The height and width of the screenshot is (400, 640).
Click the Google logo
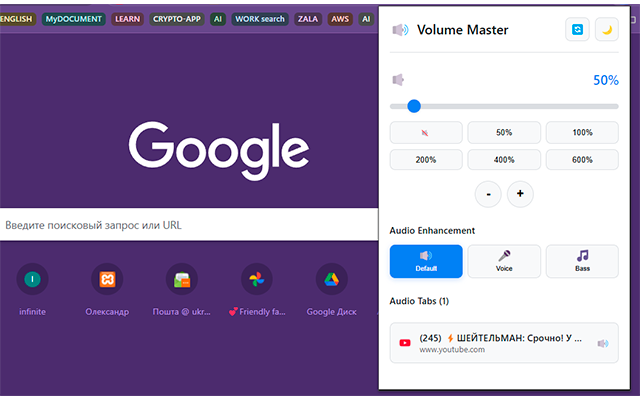pos(219,151)
